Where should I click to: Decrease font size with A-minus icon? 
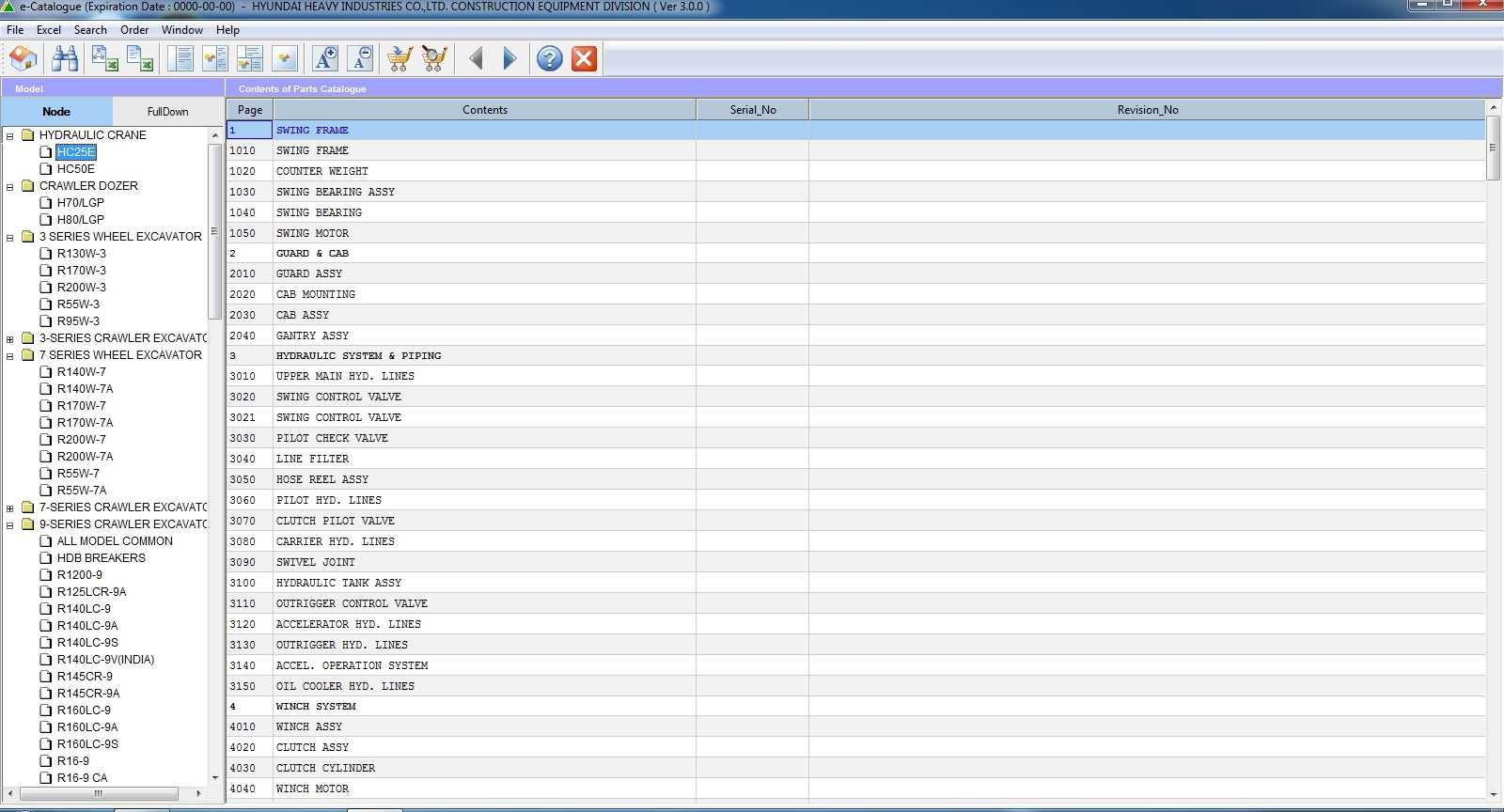(x=361, y=59)
